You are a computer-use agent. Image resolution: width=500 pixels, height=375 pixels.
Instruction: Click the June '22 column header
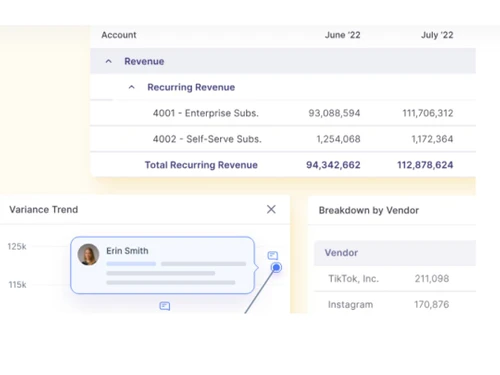pyautogui.click(x=343, y=35)
